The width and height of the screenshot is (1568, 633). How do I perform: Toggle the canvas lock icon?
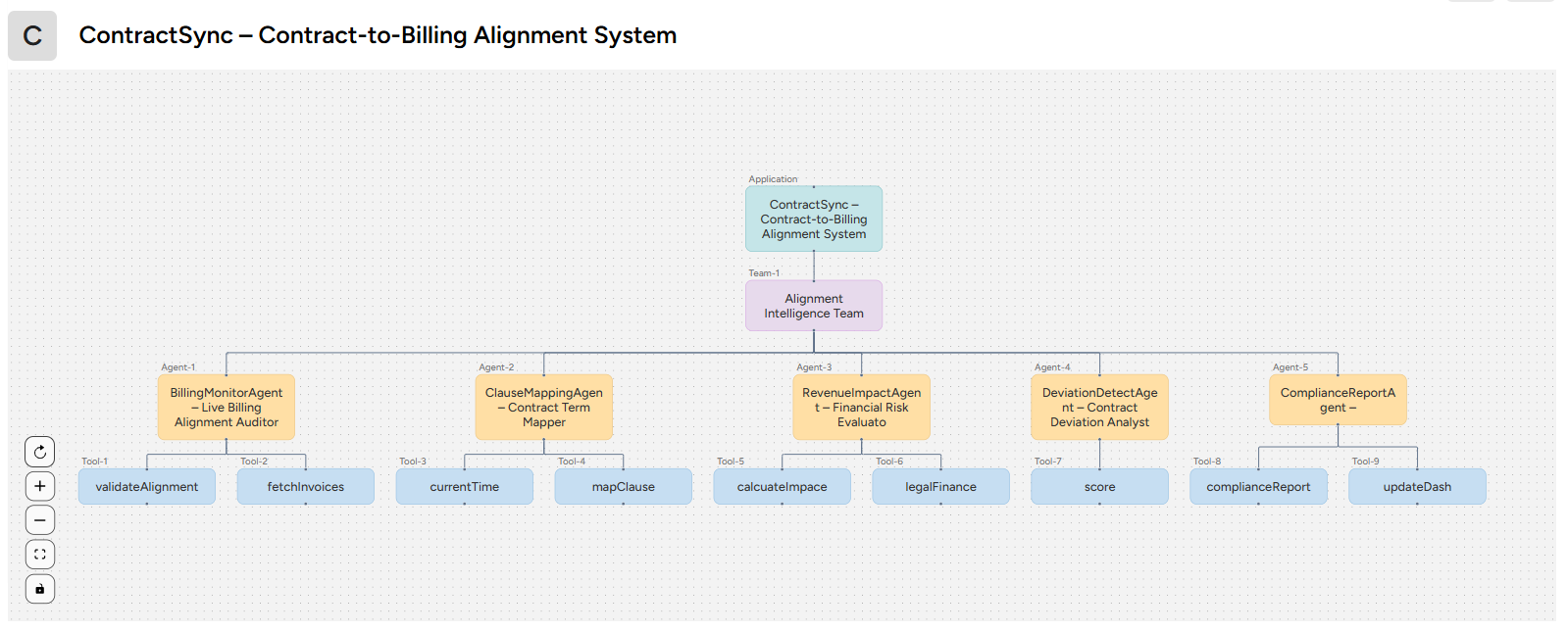coord(40,589)
